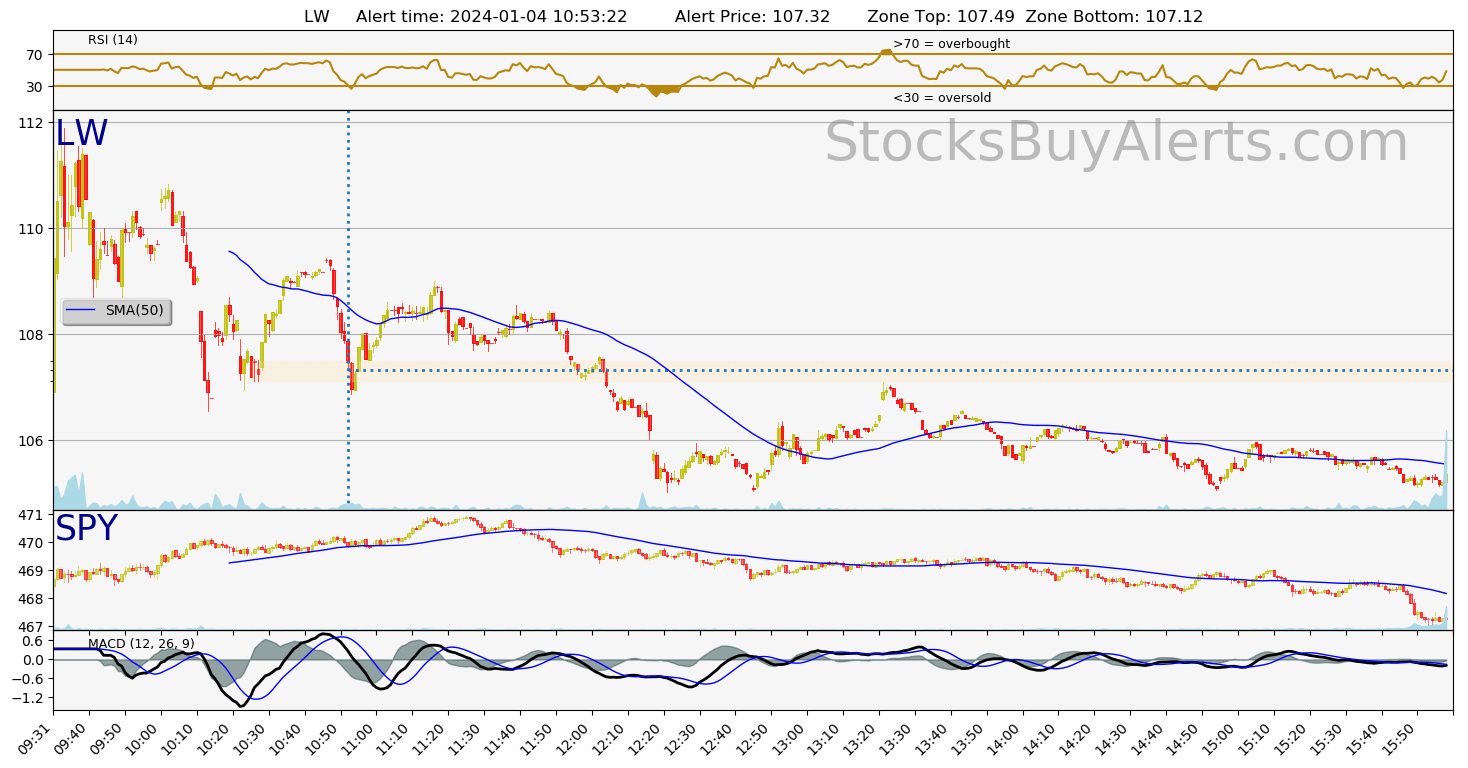
Task: Select the MACD (12, 26, 9) label
Action: click(141, 643)
